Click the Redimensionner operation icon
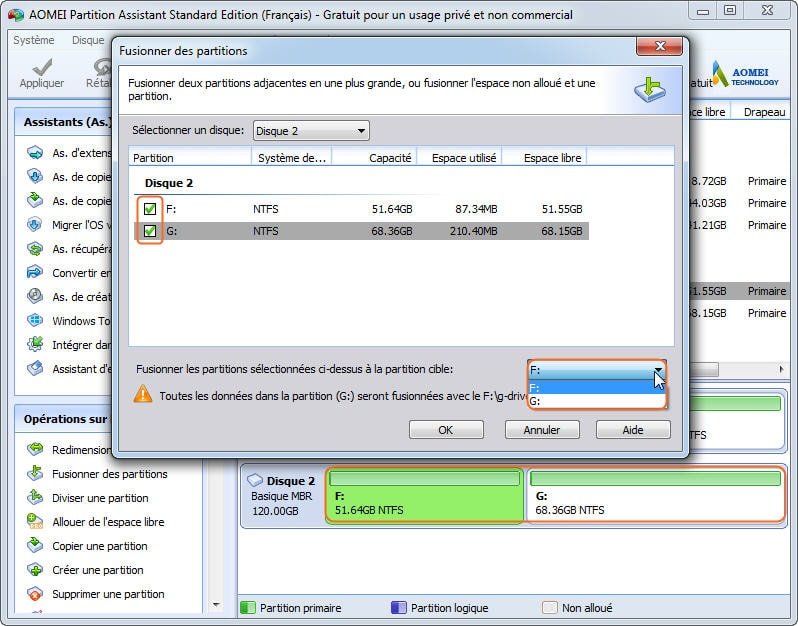 pos(35,449)
